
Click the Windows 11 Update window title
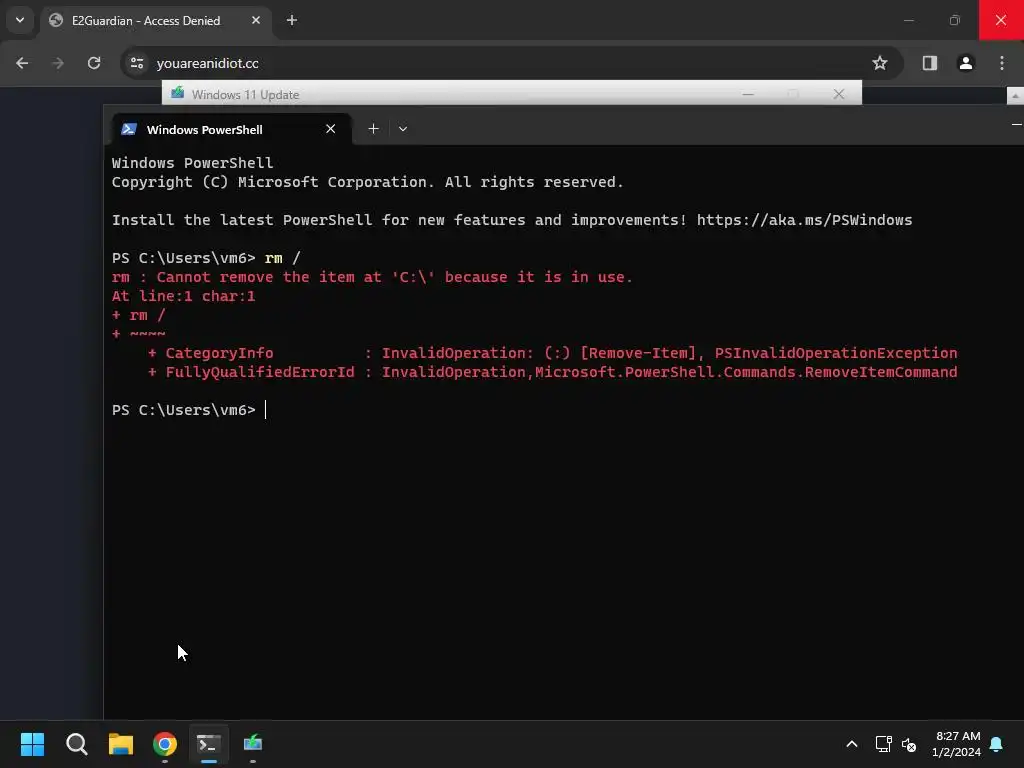click(x=246, y=95)
